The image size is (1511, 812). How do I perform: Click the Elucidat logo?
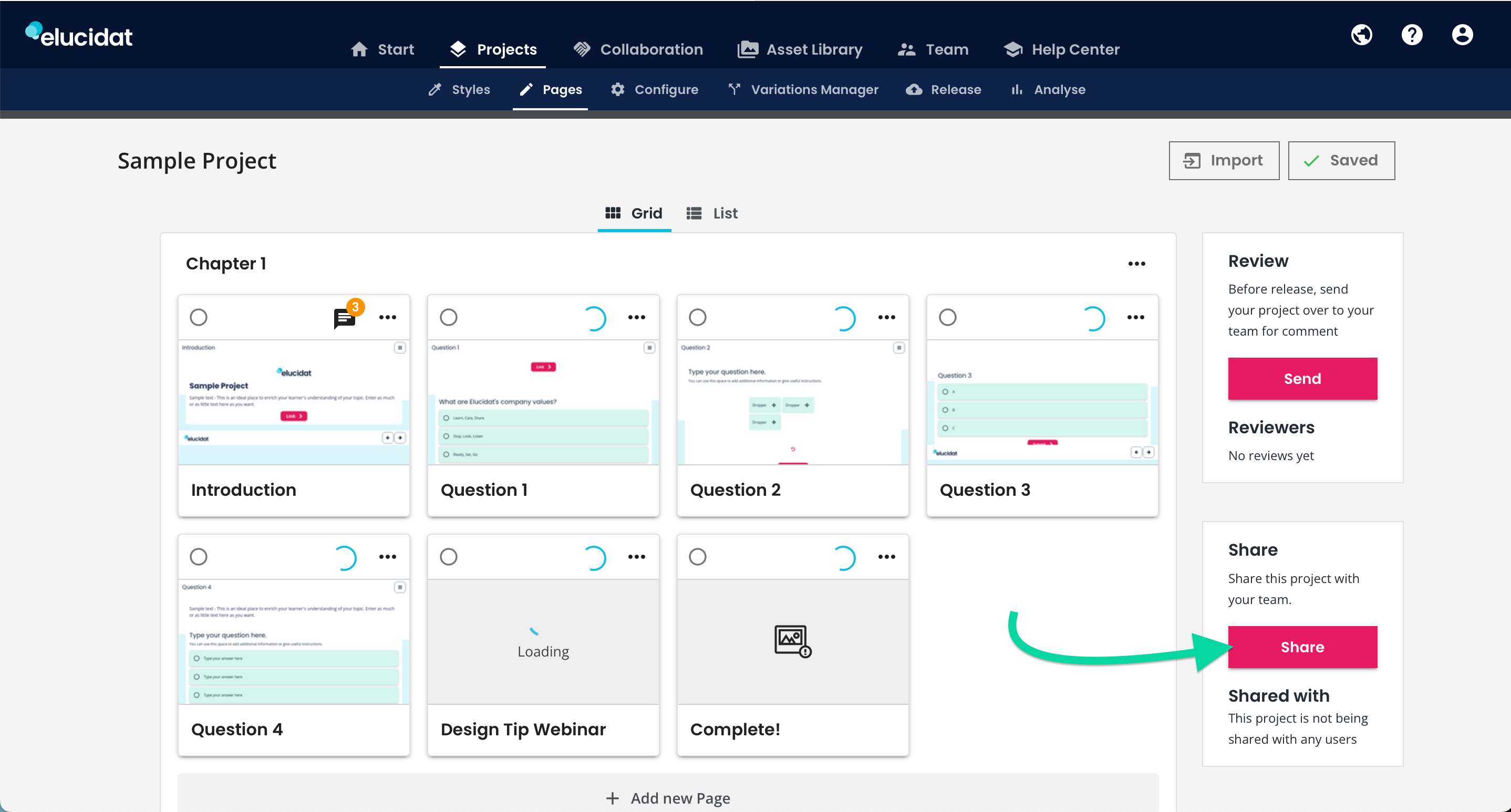coord(79,35)
